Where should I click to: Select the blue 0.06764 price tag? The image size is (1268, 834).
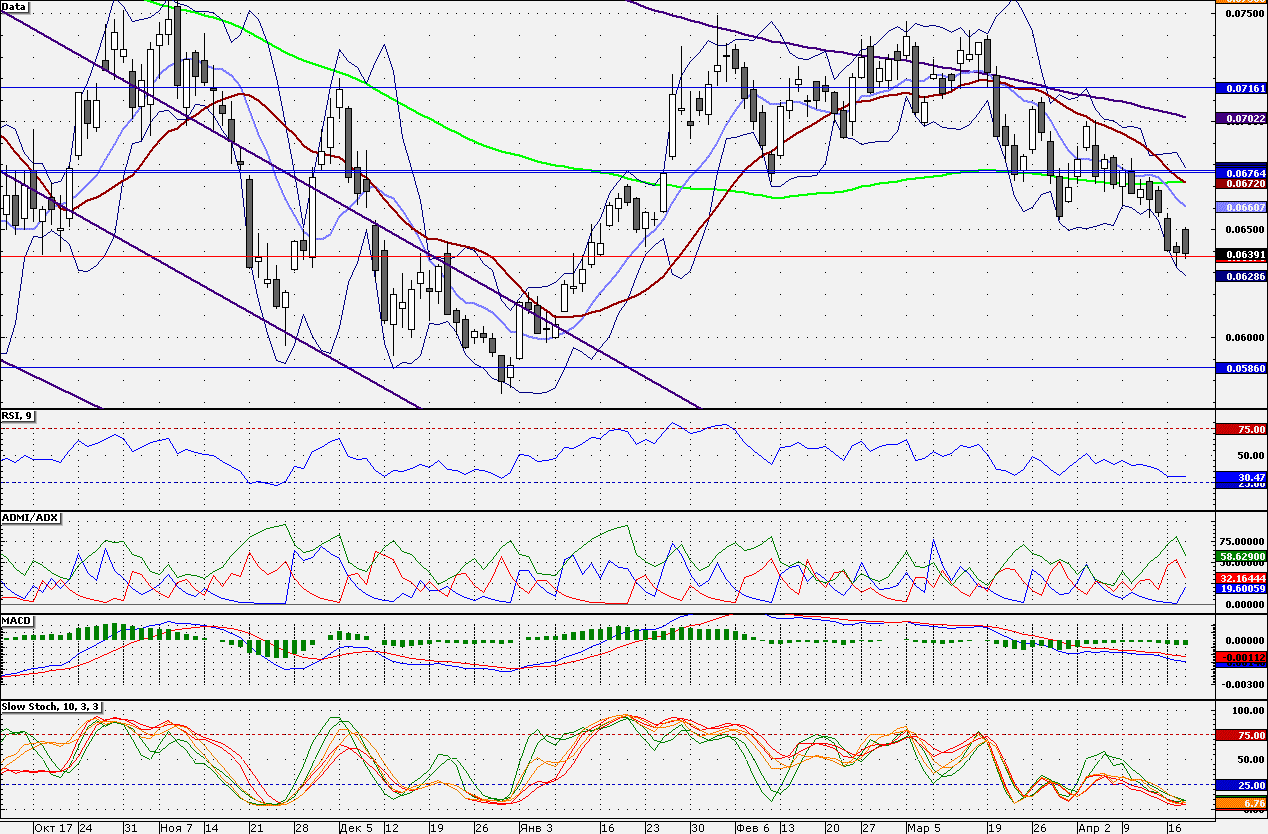1241,172
